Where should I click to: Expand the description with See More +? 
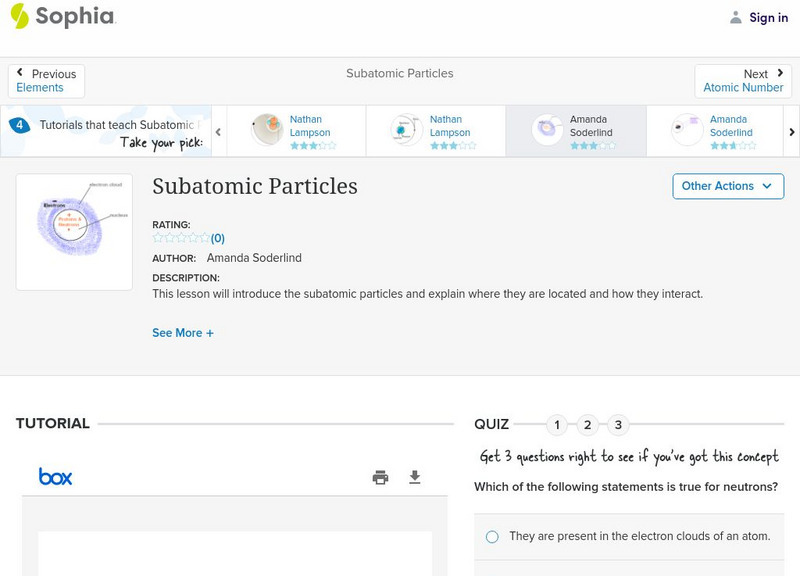(x=183, y=333)
